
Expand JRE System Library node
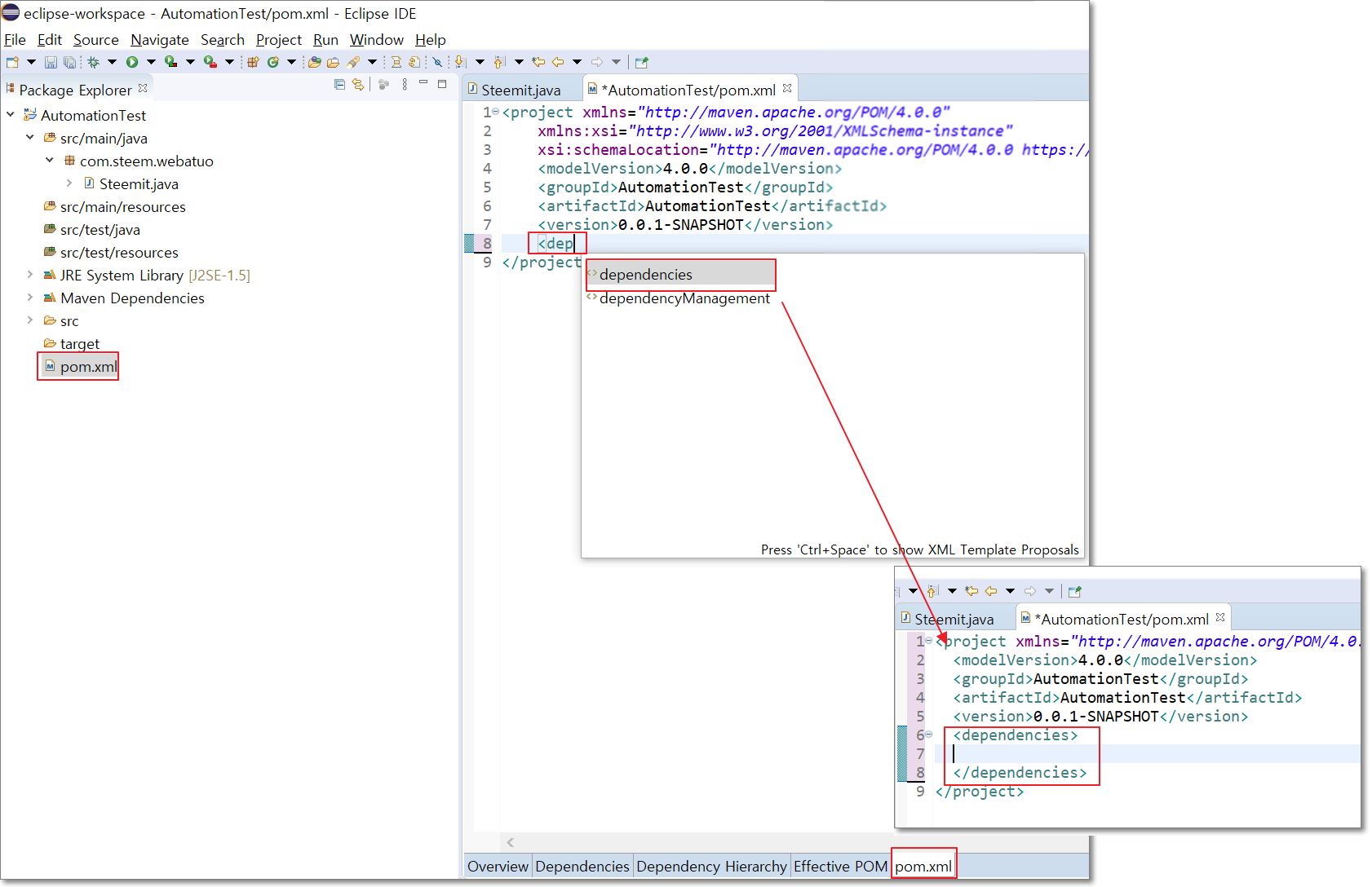(x=30, y=275)
